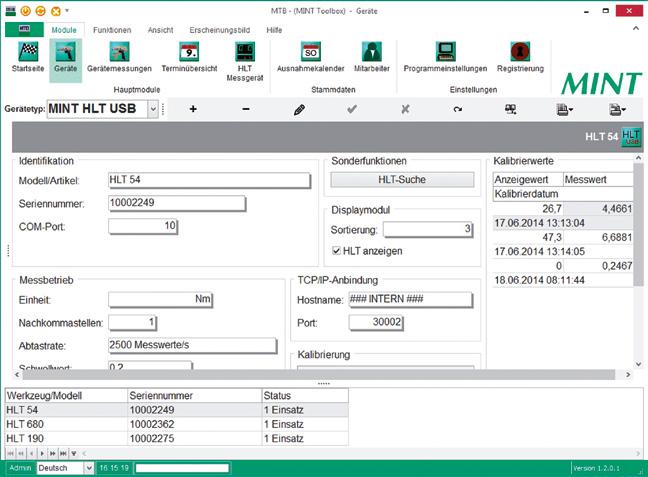Confirm changes with checkmark icon

[x=352, y=109]
